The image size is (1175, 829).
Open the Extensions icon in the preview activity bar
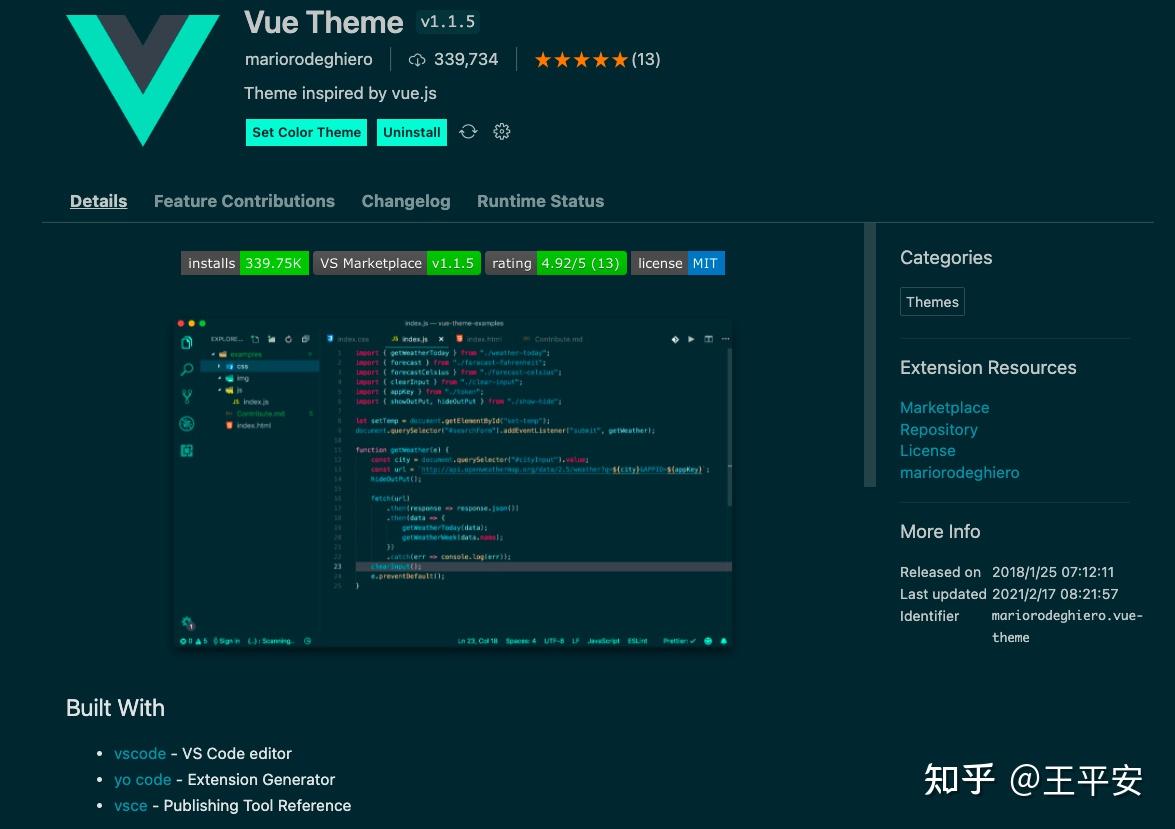186,448
